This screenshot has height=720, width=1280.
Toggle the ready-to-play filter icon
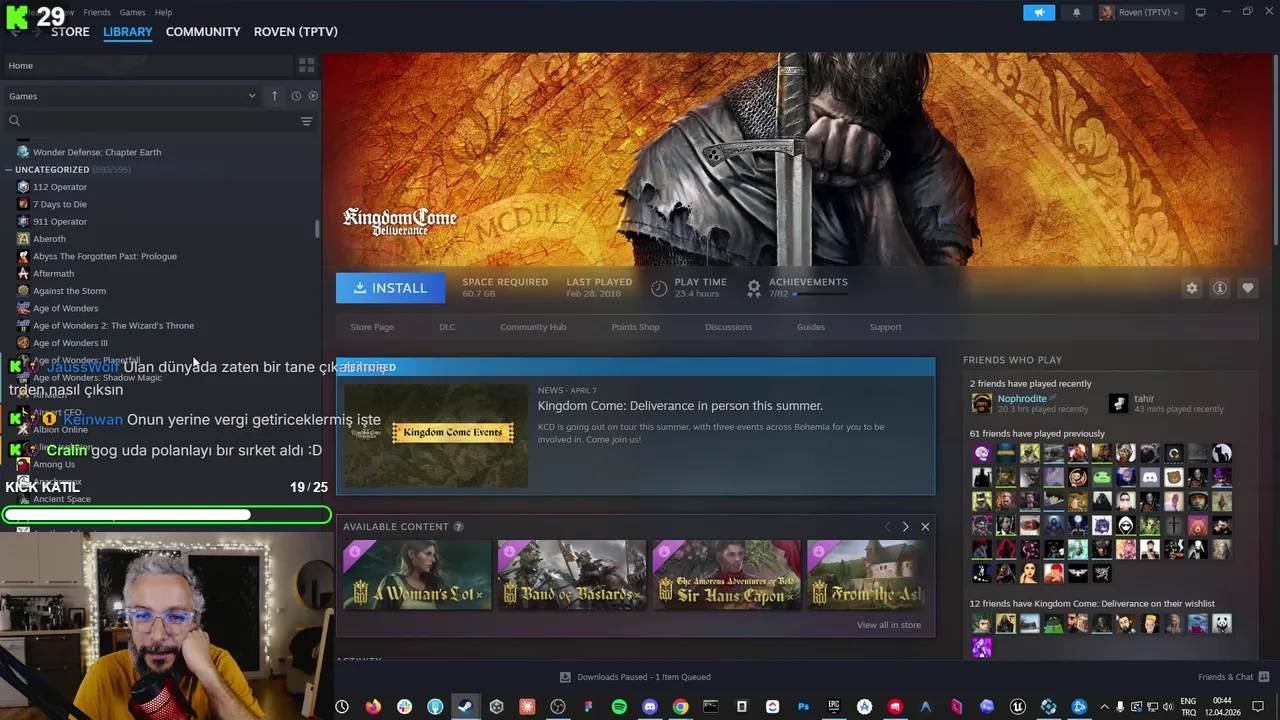(x=313, y=96)
